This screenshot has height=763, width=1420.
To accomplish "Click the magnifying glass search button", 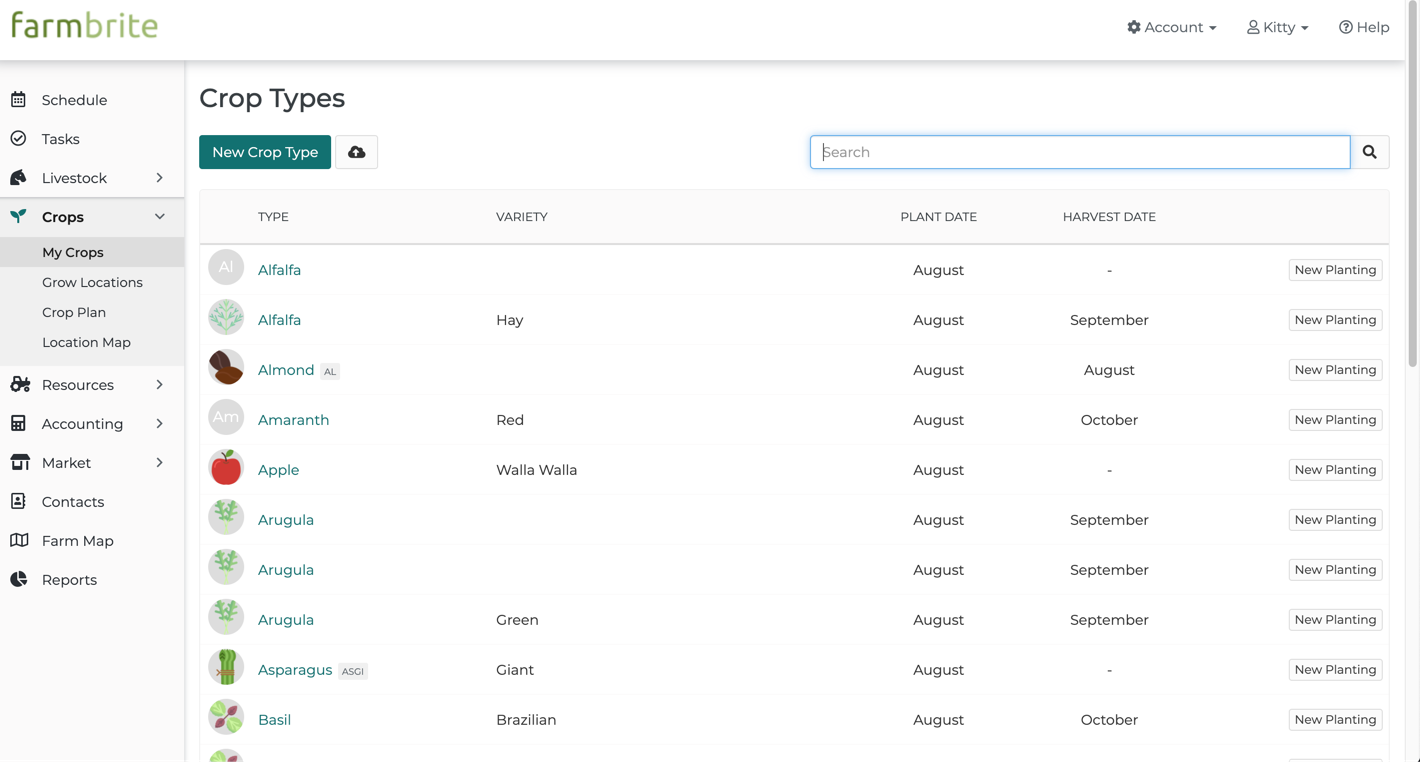I will 1369,152.
